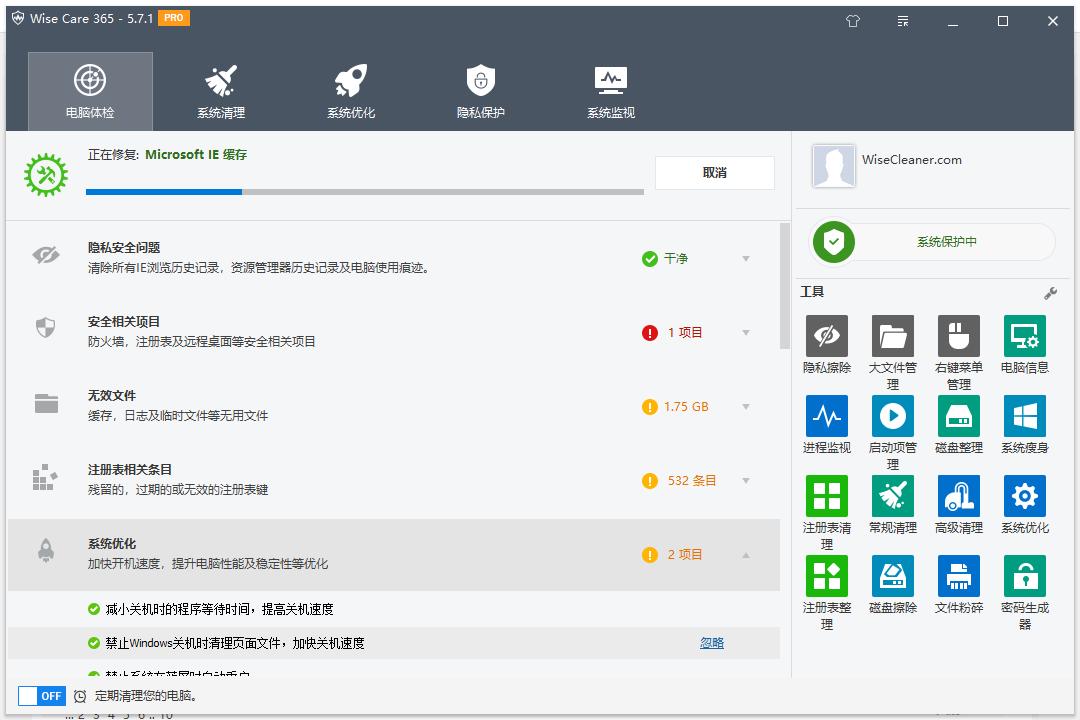Open the 进程监视 process monitor tool
This screenshot has height=720, width=1080.
pyautogui.click(x=826, y=416)
